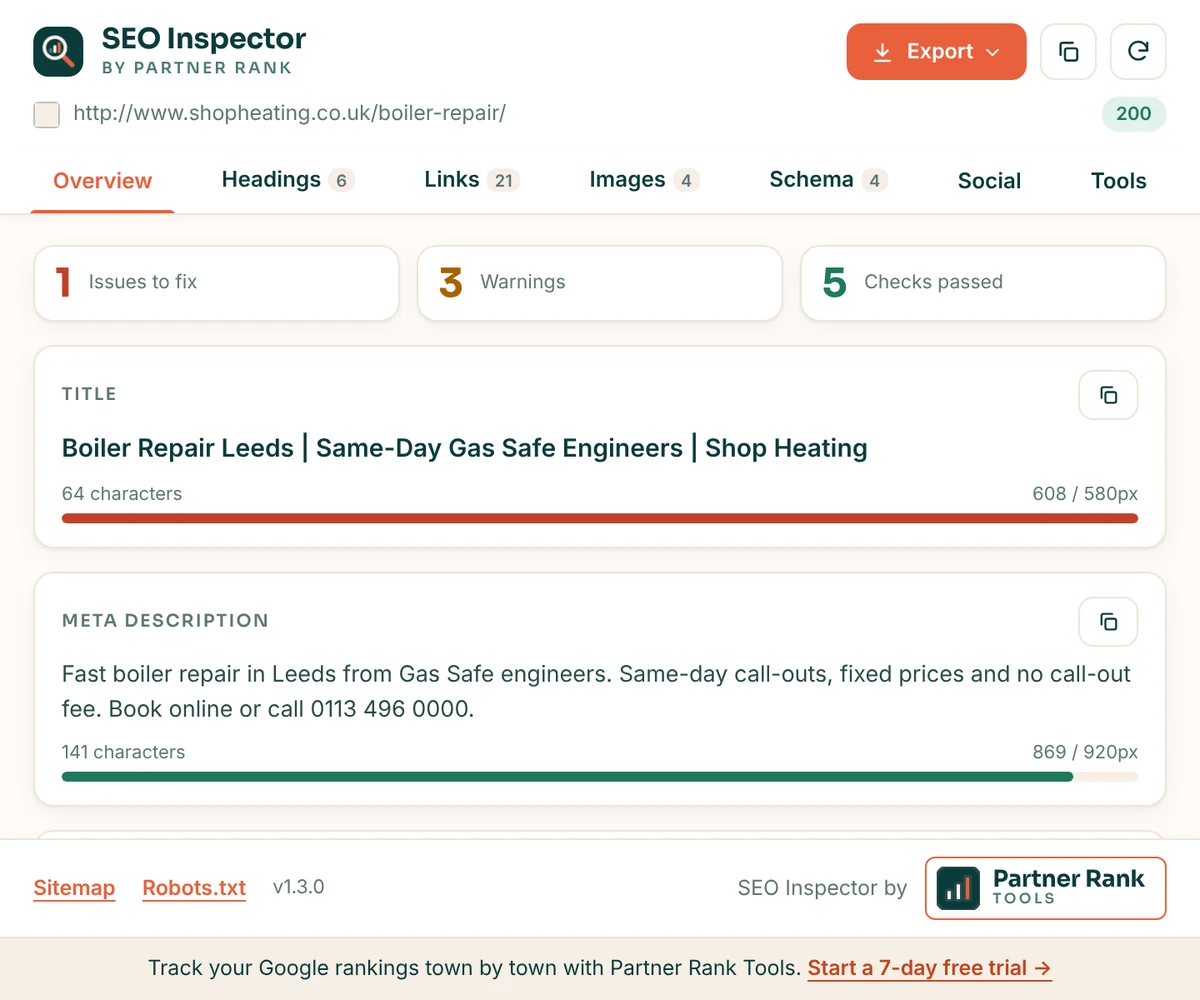Image resolution: width=1200 pixels, height=1000 pixels.
Task: Click the BY PARTNER RANK subtitle
Action: (x=197, y=68)
